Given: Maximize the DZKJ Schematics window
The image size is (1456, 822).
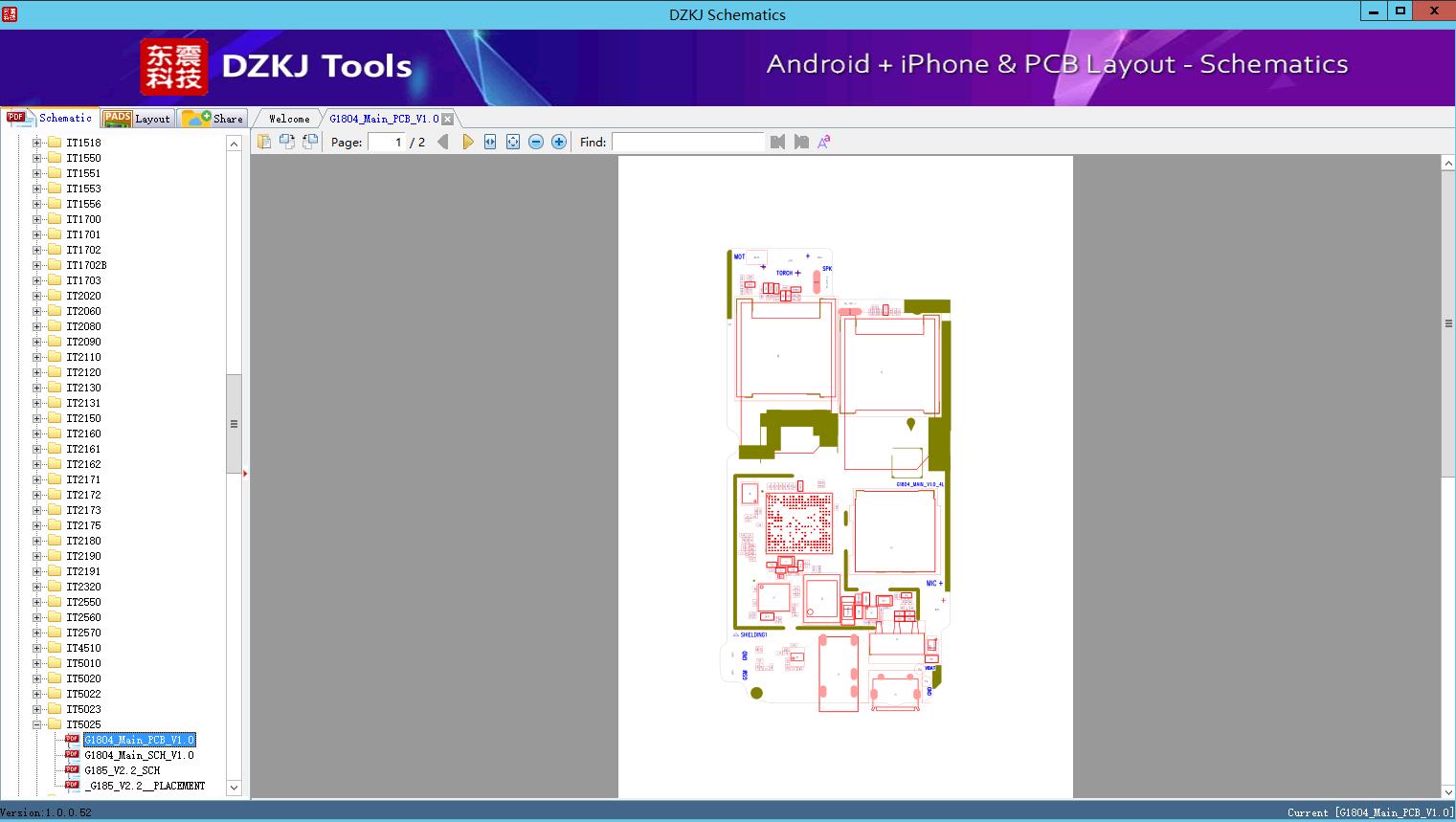Looking at the screenshot, I should [1400, 11].
